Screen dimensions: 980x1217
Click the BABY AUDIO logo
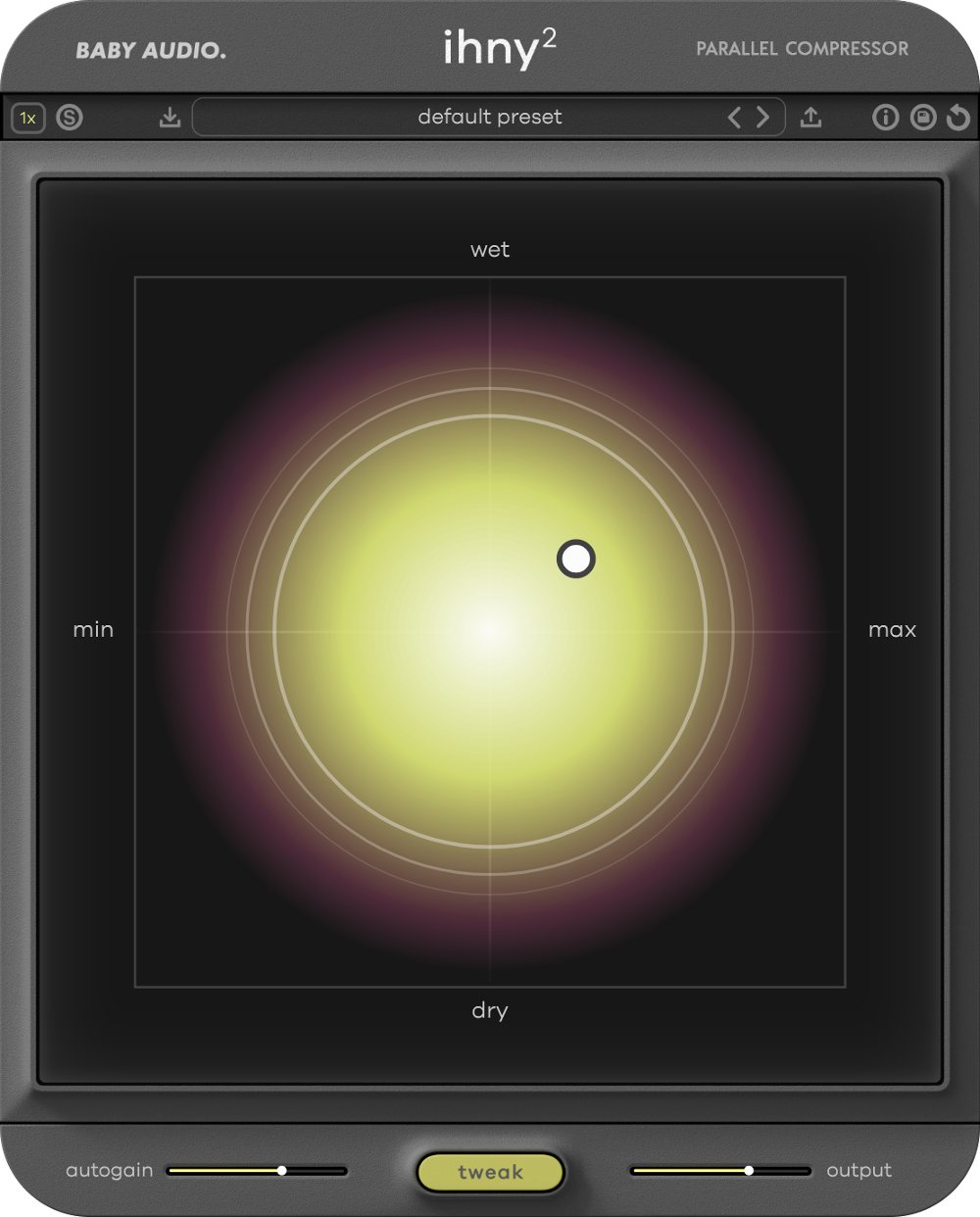click(x=152, y=48)
